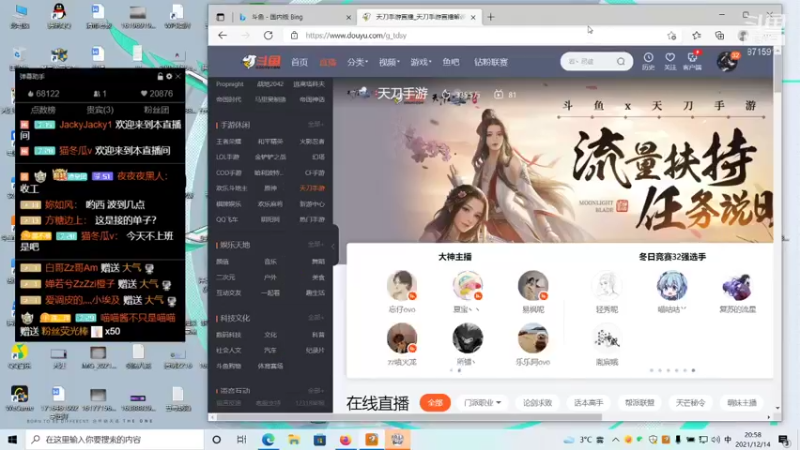Image resolution: width=800 pixels, height=450 pixels.
Task: Open streamer 乐乐呵ovo avatar
Action: [533, 338]
